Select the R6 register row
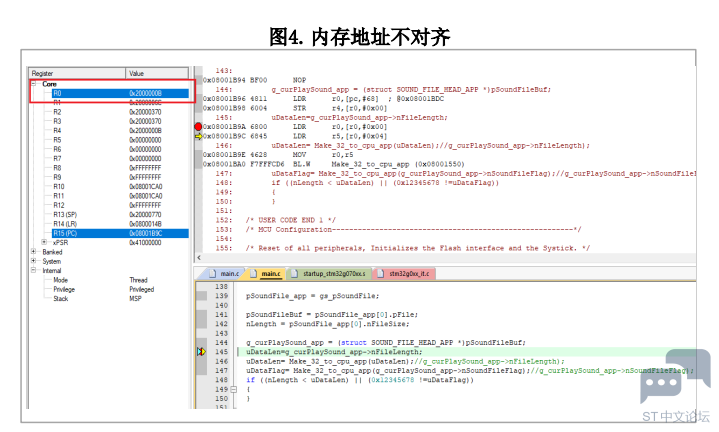Image resolution: width=719 pixels, height=432 pixels. (x=121, y=149)
